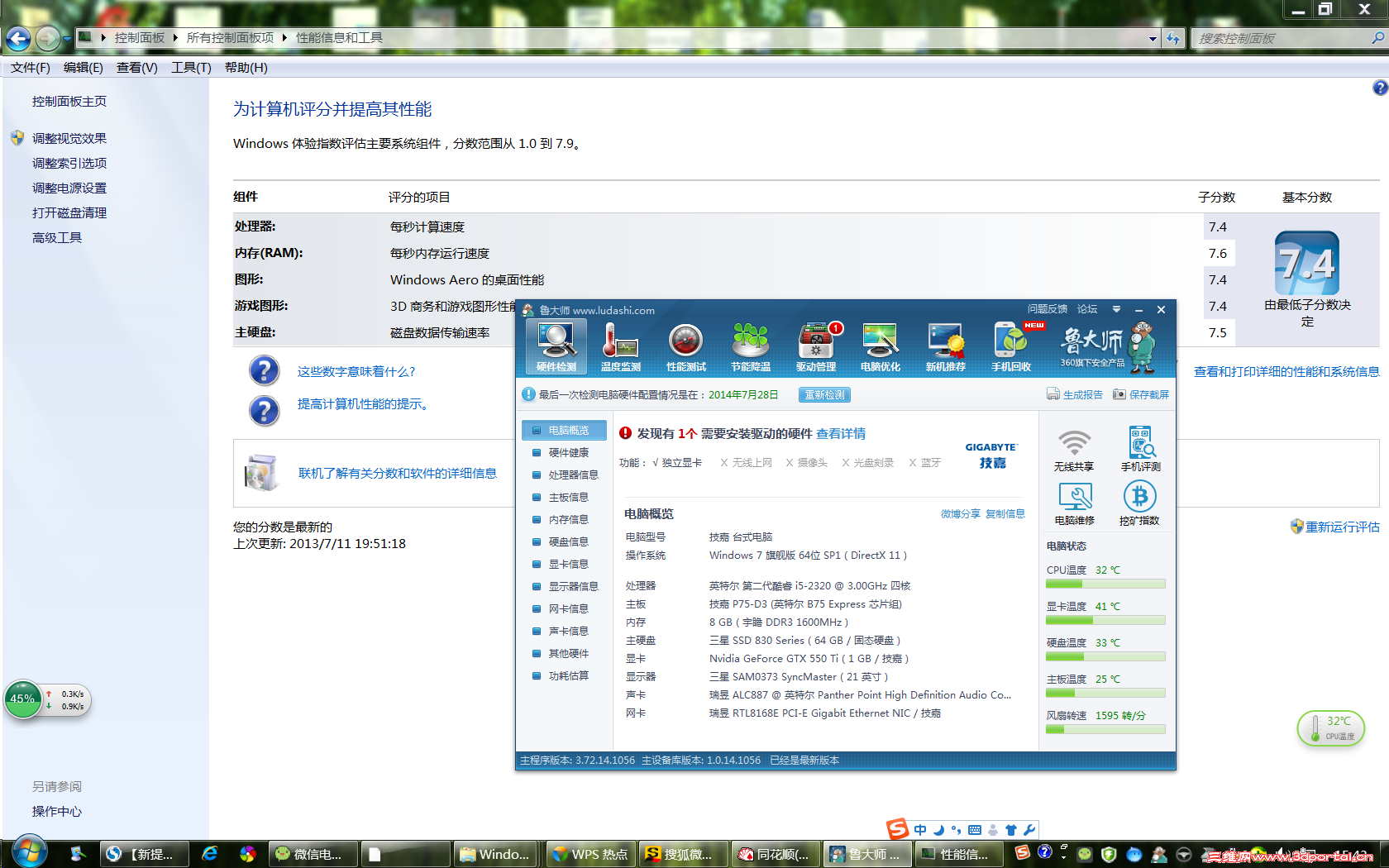Open Ludashi title bar dropdown menu arrow

[1116, 309]
